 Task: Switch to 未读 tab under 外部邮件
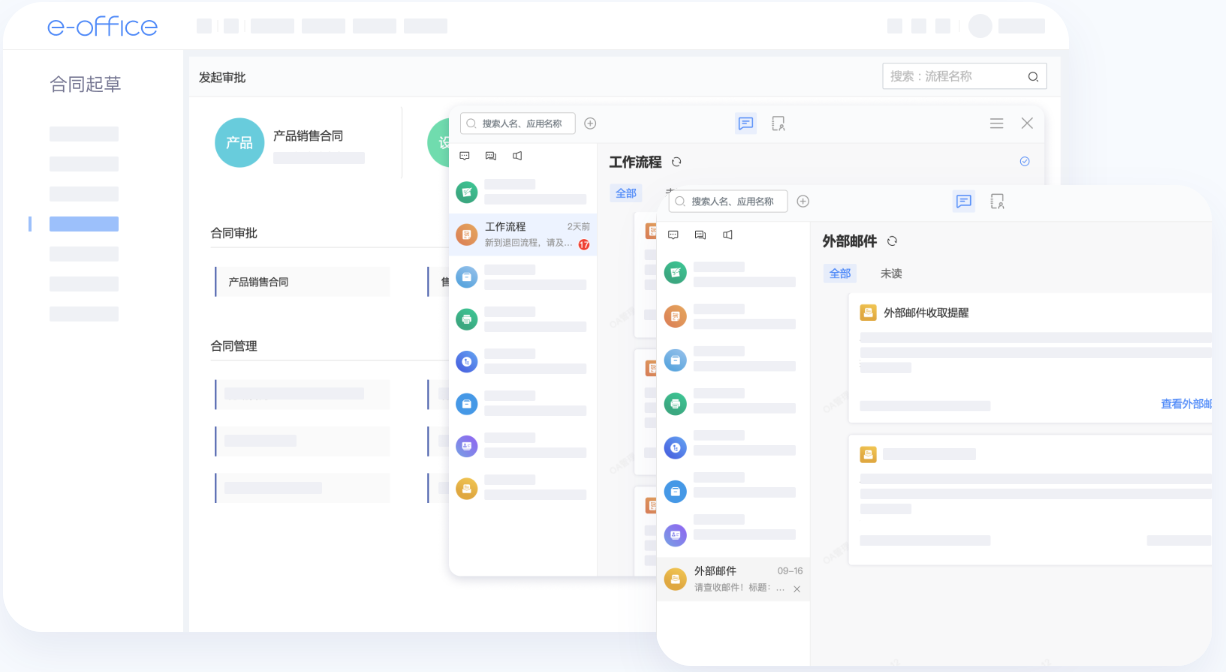[x=891, y=273]
